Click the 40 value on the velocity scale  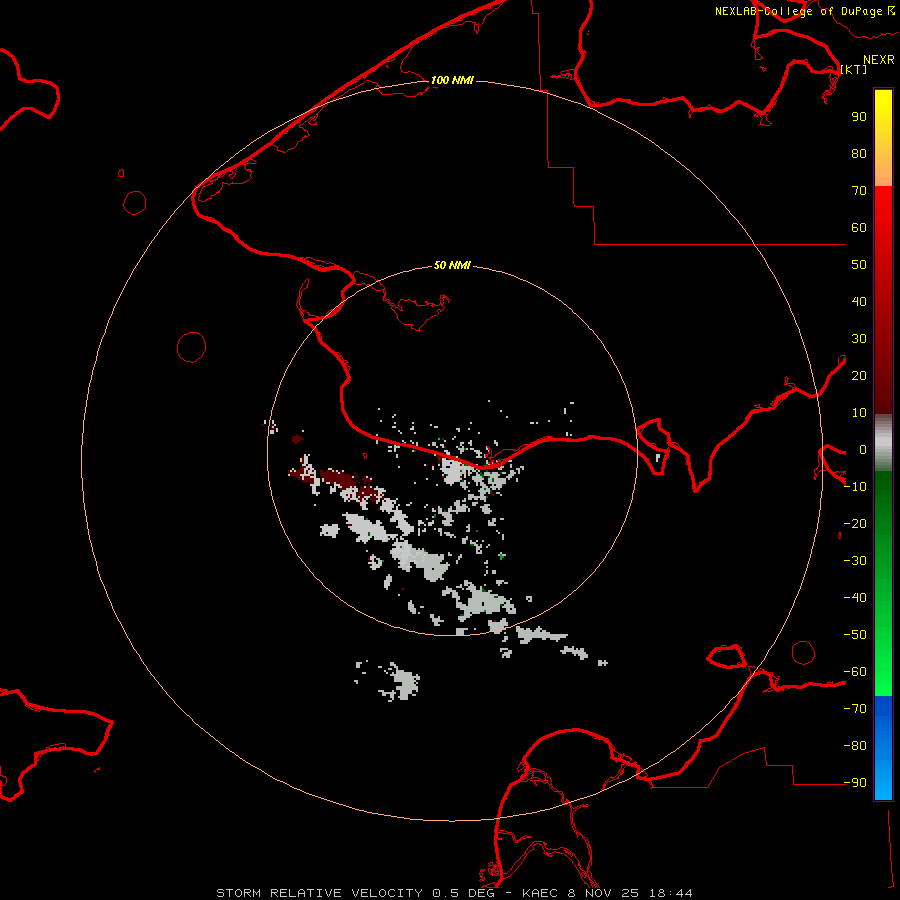[859, 301]
